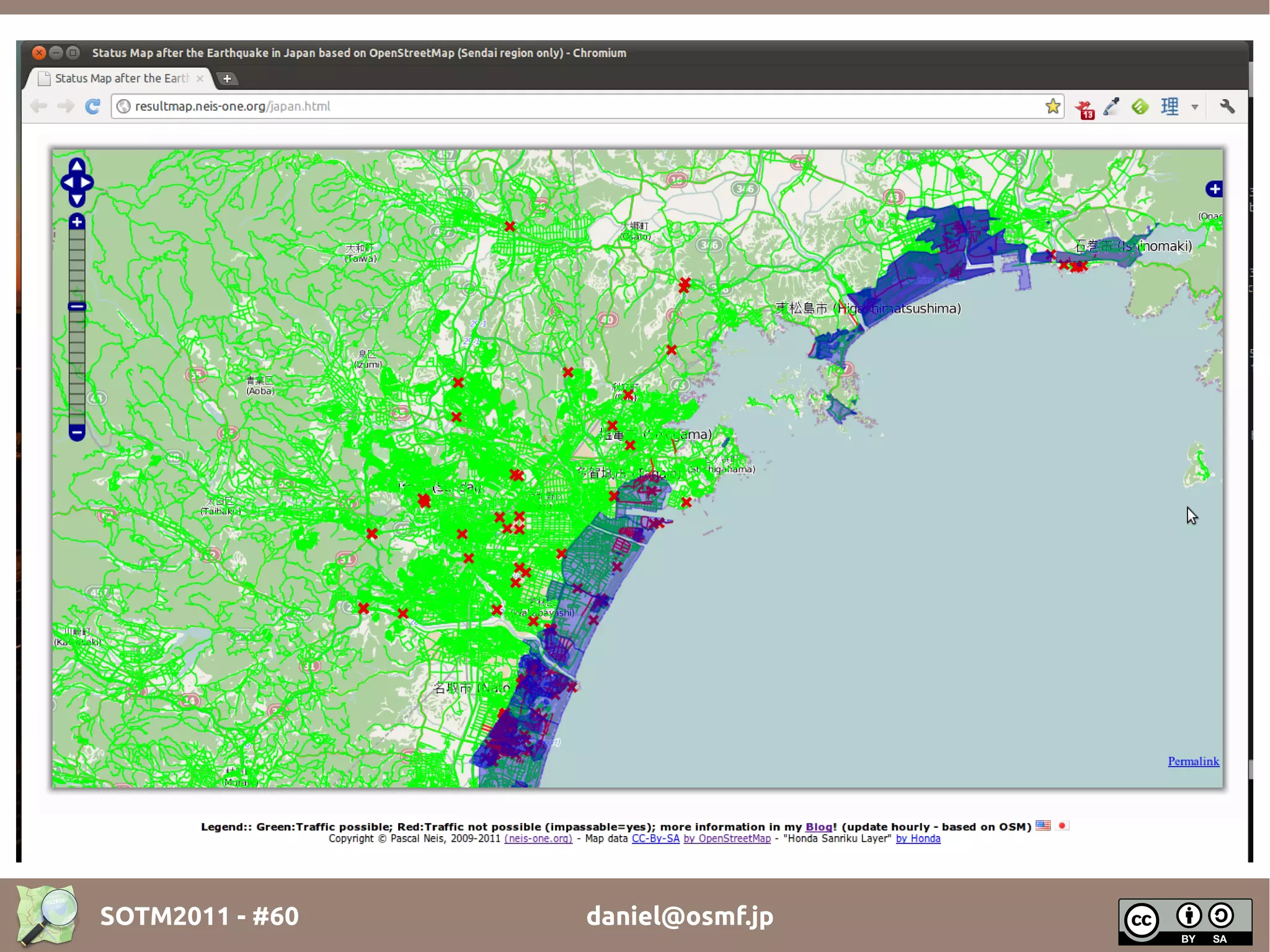Expand the map layer switcher plus

[1214, 189]
